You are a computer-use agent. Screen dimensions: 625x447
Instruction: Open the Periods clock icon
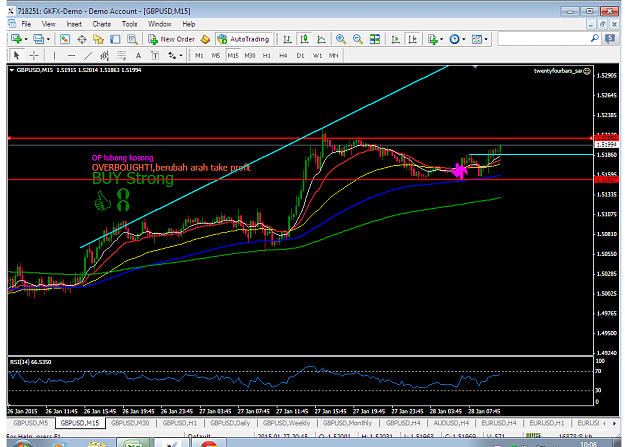454,39
